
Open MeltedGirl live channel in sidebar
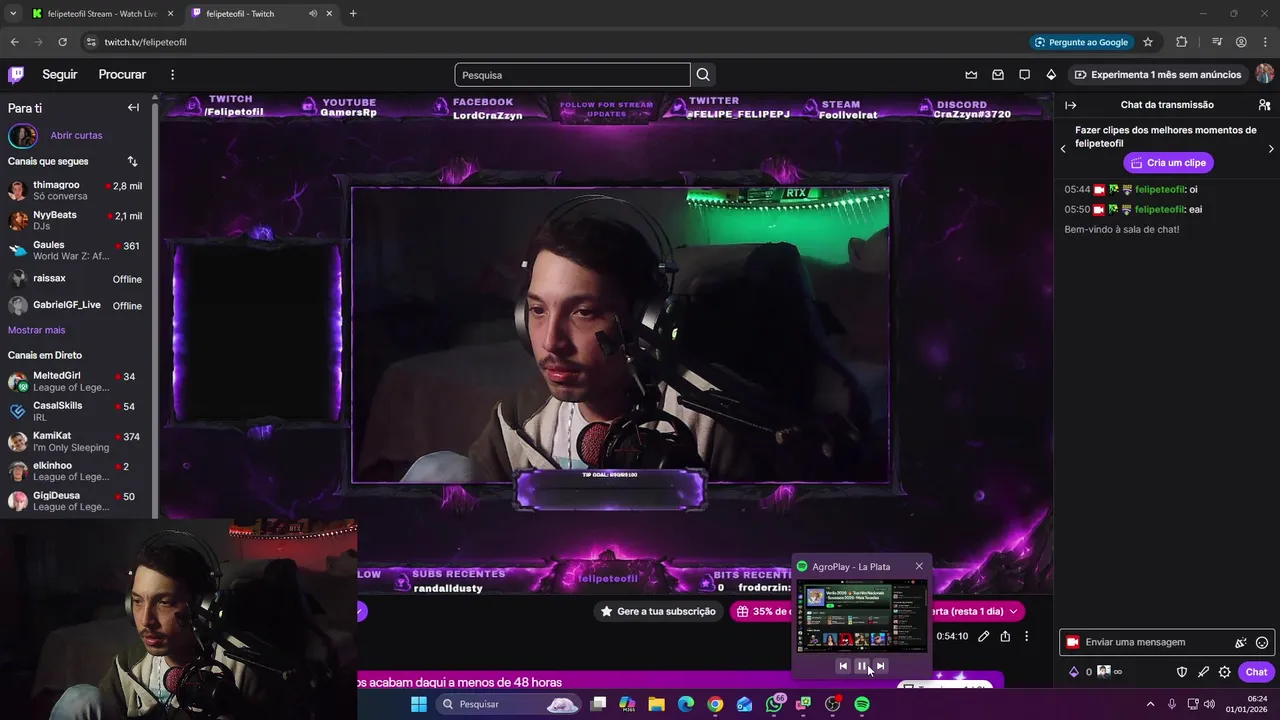(x=76, y=381)
